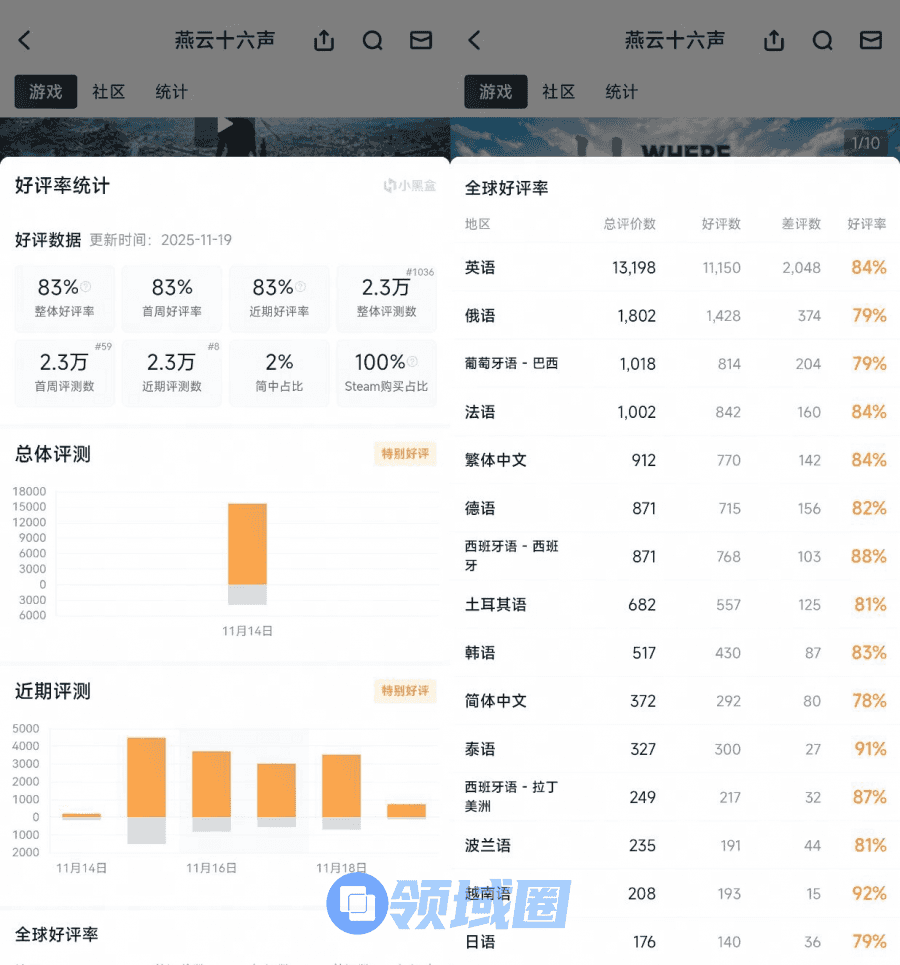Go back using the right screen's arrow
The image size is (900, 965).
coord(475,40)
